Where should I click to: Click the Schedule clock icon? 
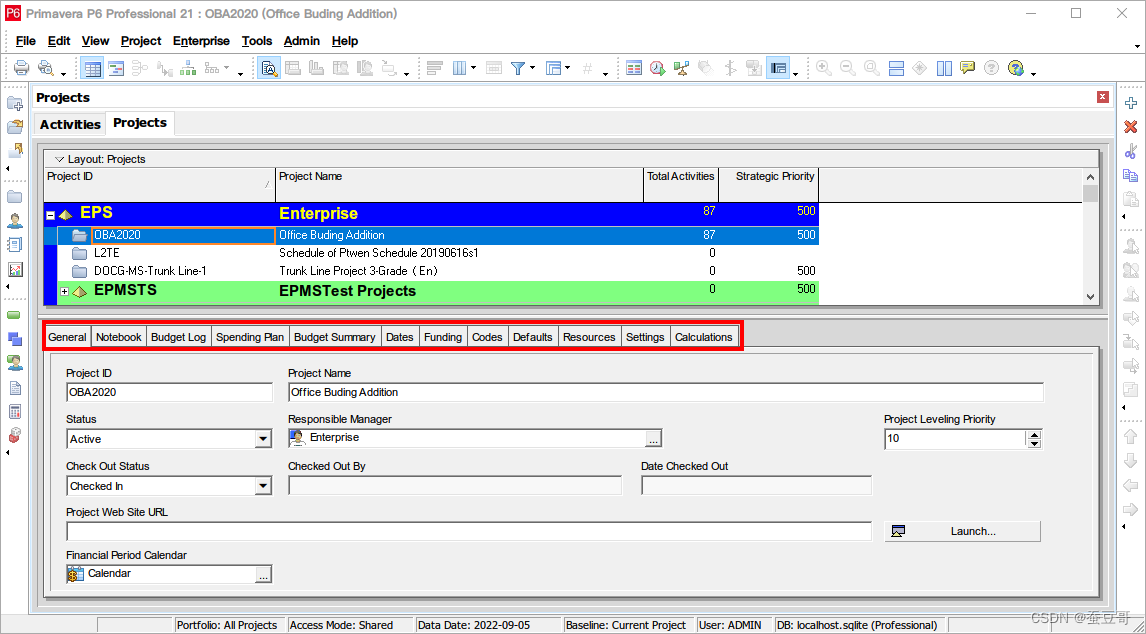coord(658,69)
